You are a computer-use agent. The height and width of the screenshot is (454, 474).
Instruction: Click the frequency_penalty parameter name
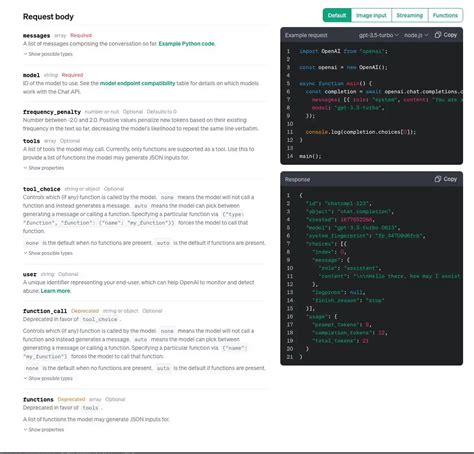[x=52, y=112]
